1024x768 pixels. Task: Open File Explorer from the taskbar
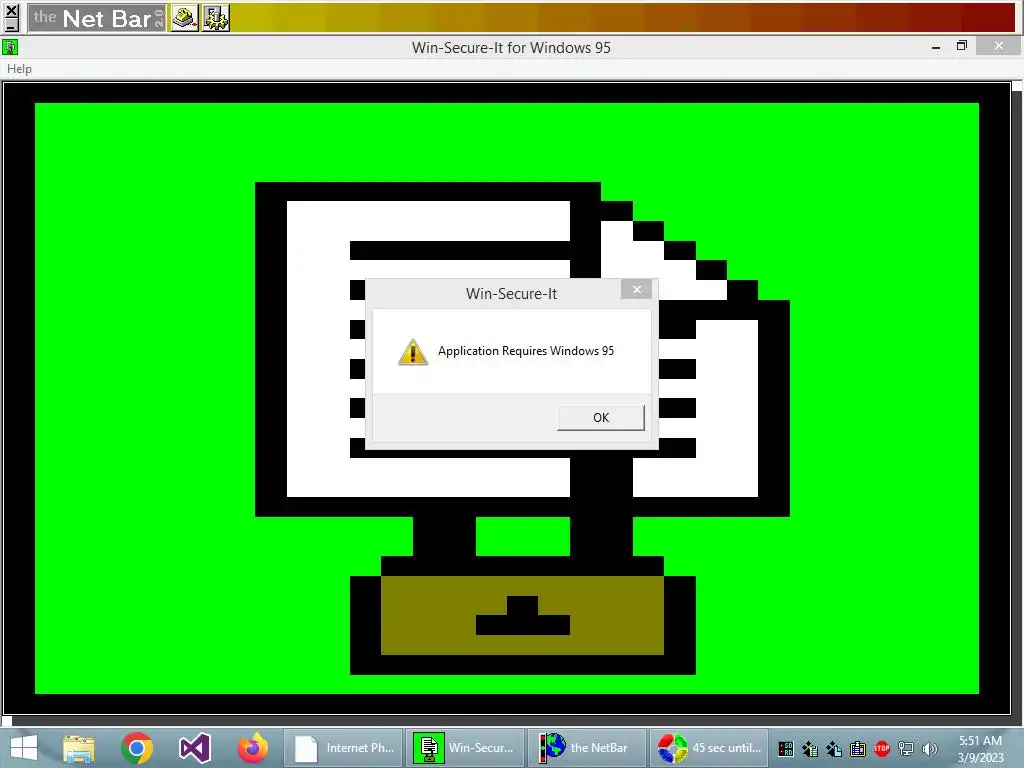pyautogui.click(x=78, y=748)
